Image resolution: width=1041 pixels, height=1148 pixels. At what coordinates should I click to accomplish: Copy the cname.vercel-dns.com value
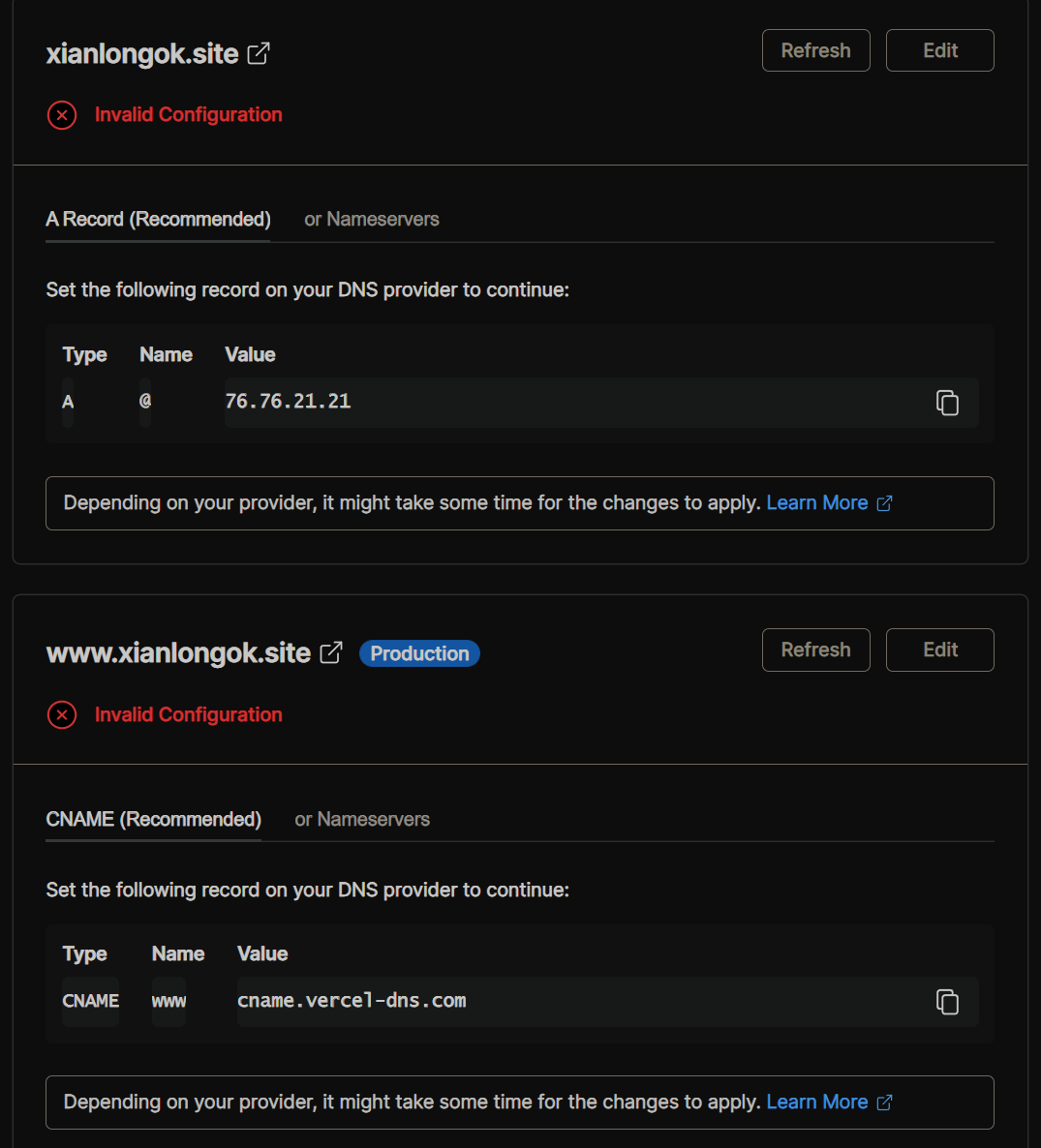[947, 1002]
